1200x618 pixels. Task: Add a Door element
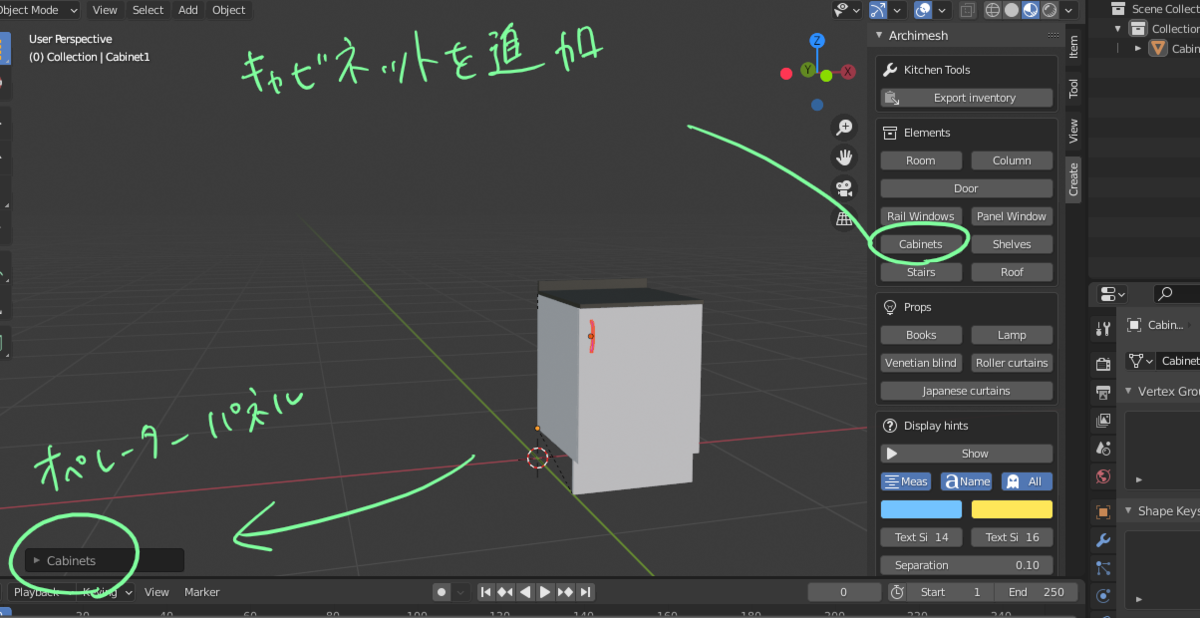pos(967,188)
